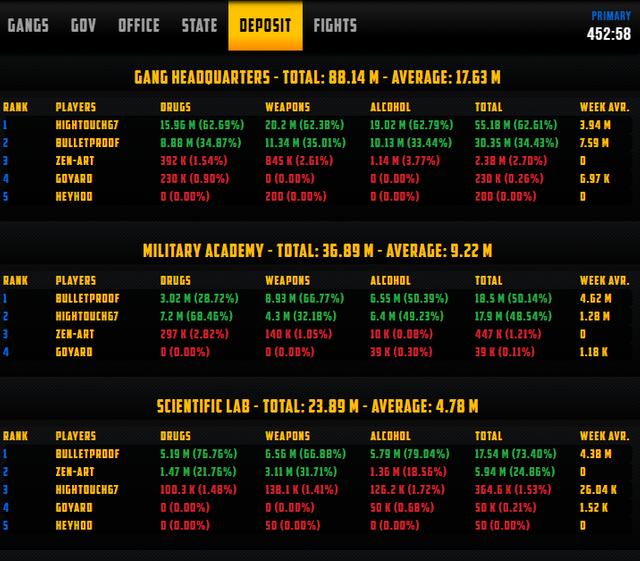Click the Primary timer 452:58

click(609, 34)
